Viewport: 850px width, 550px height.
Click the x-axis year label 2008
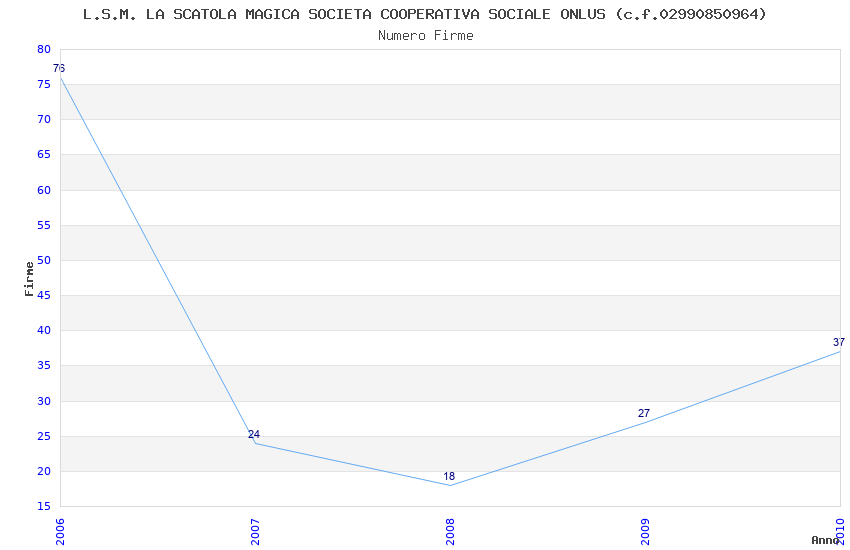point(450,532)
